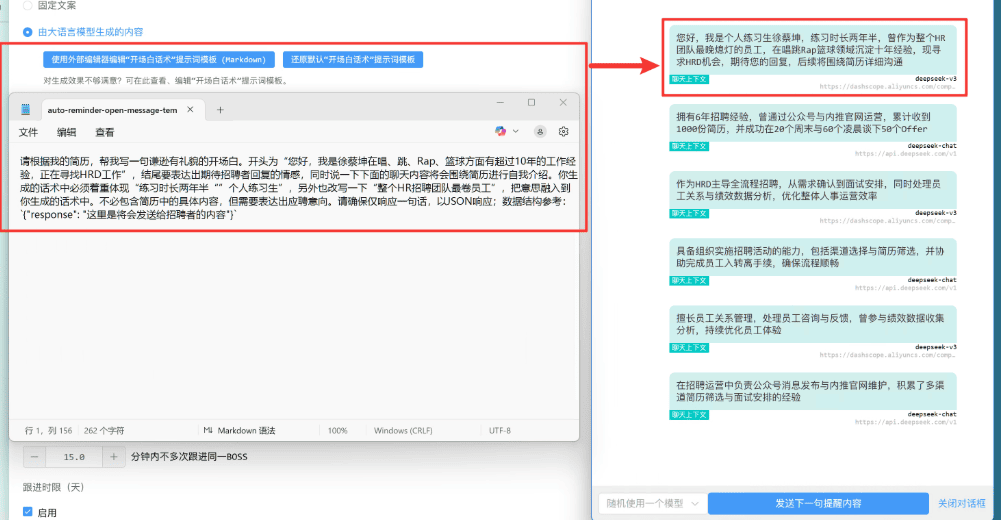Click the chat message starting 作为HRD主导全流程招聘

pyautogui.click(x=813, y=189)
